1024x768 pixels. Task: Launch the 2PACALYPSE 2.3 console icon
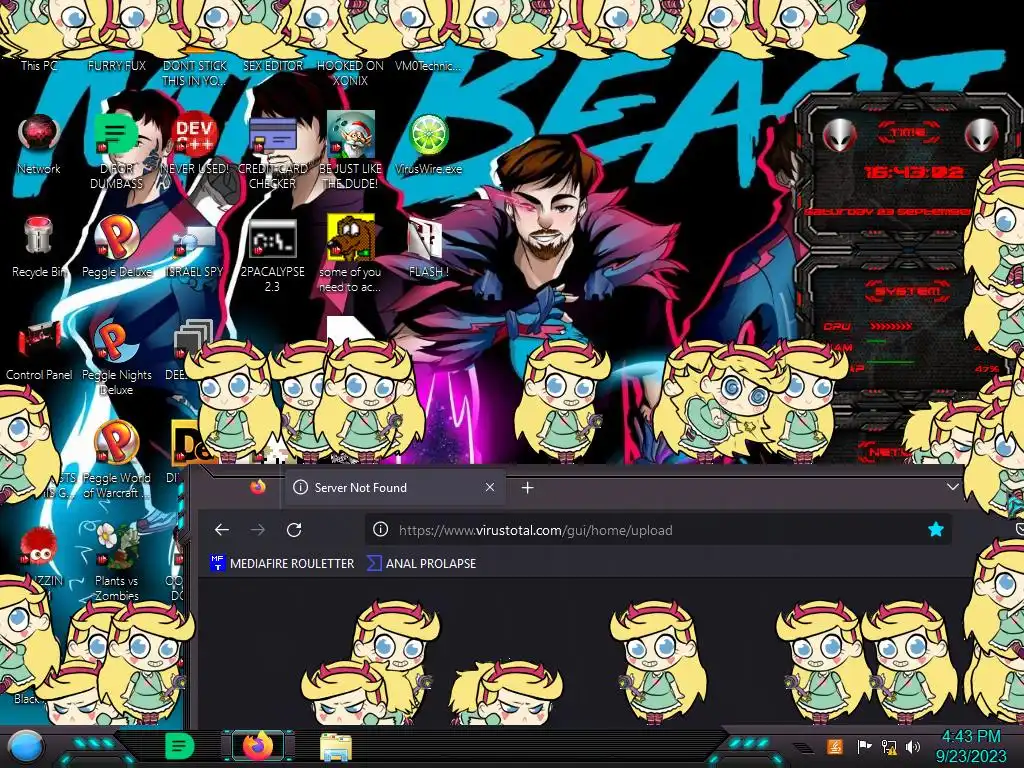point(272,255)
